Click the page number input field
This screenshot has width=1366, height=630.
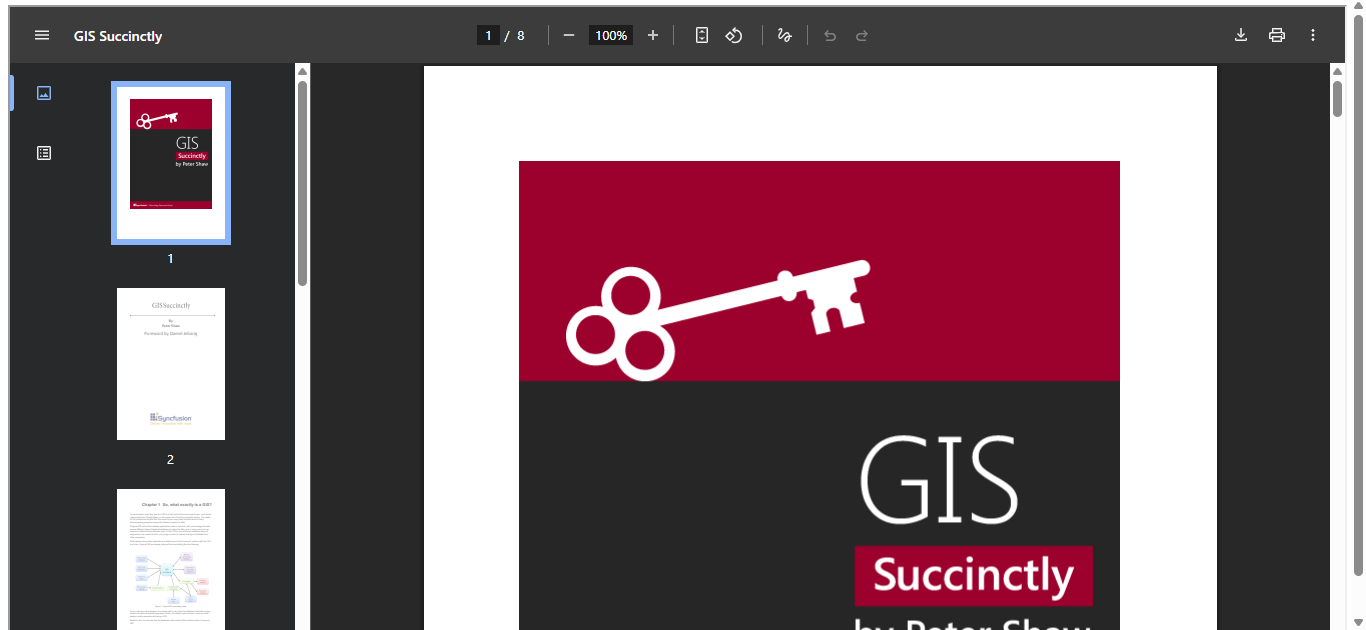488,35
